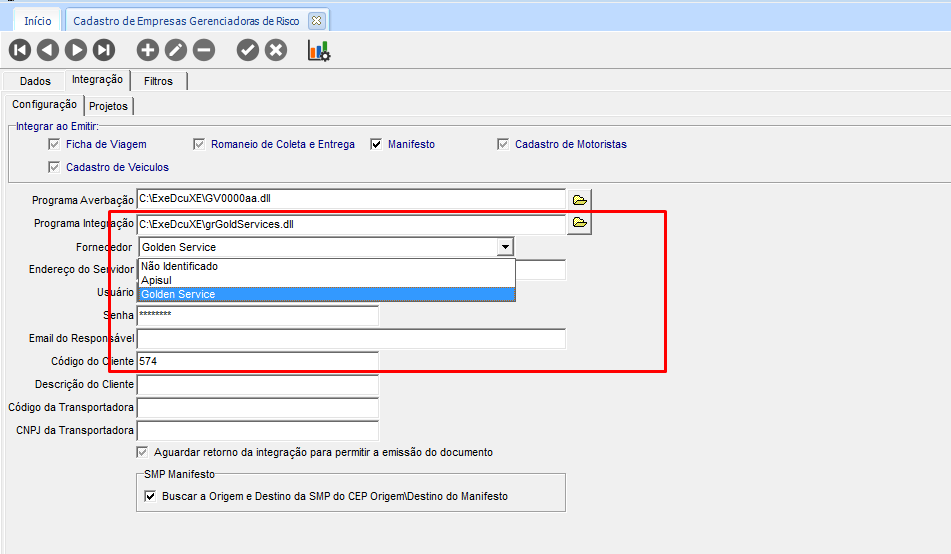Select the Cadastro de Empresas Gerenciadoras de Risco tab
The image size is (951, 554).
click(x=186, y=21)
